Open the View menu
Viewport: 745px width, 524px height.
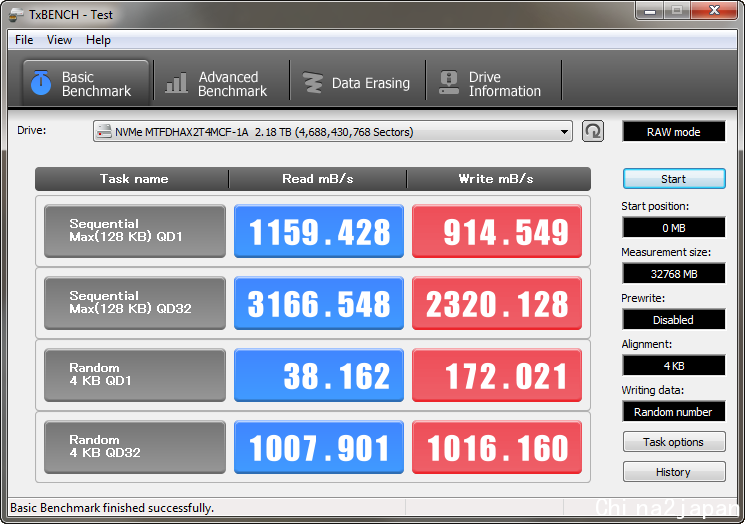tap(59, 40)
